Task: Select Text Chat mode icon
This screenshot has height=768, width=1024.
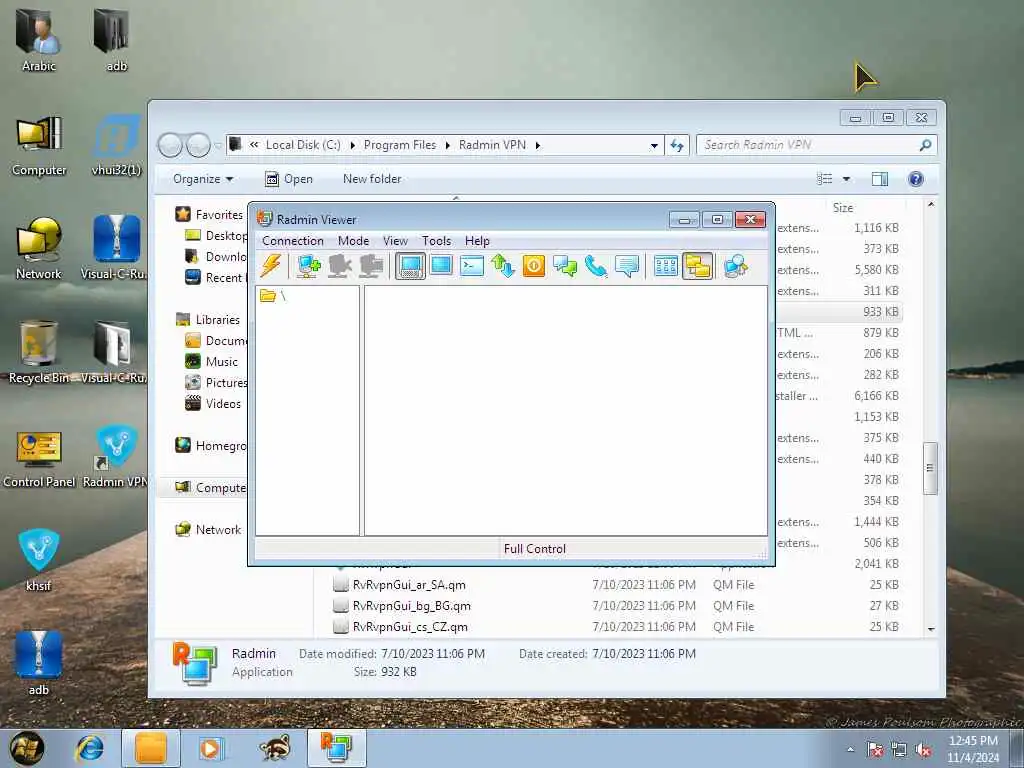Action: 565,266
